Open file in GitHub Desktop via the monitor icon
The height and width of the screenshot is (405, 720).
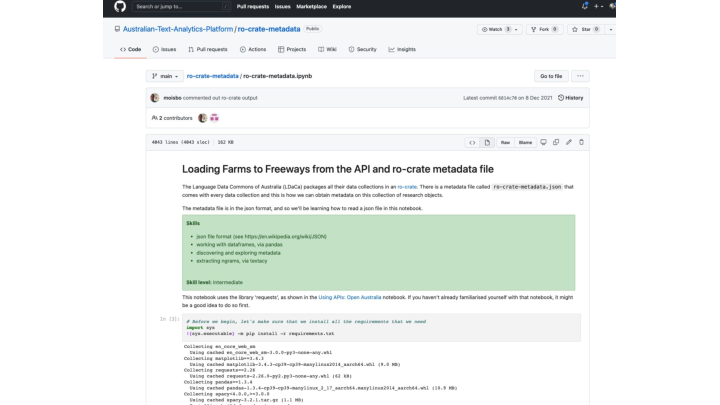[543, 143]
